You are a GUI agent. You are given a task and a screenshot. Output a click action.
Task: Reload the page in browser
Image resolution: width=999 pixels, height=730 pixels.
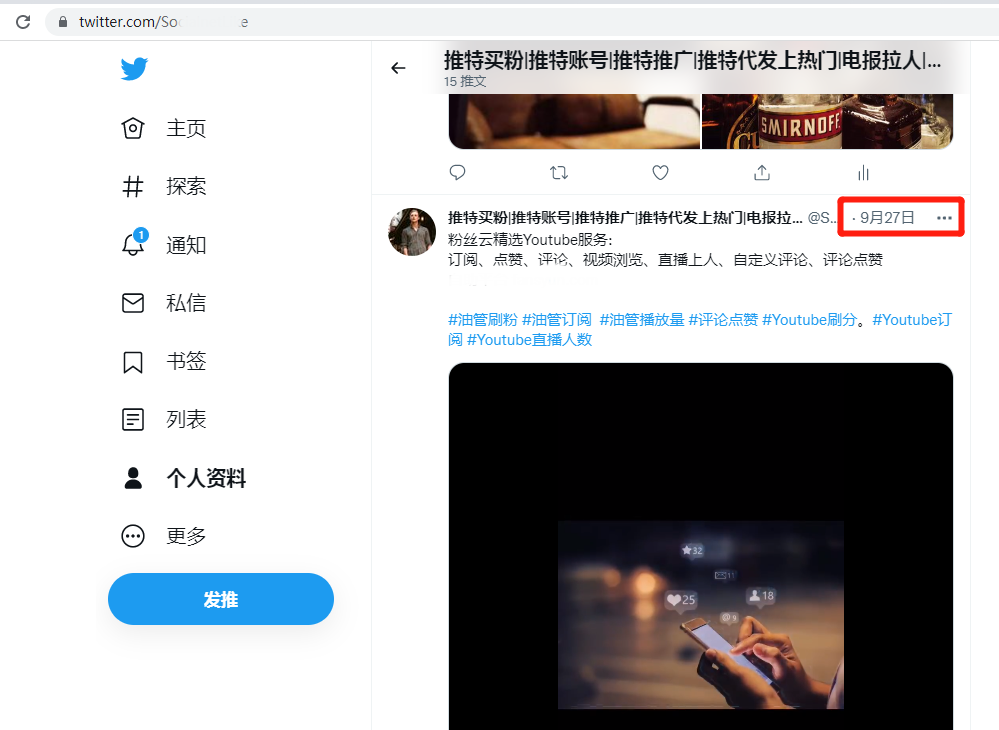(x=24, y=22)
